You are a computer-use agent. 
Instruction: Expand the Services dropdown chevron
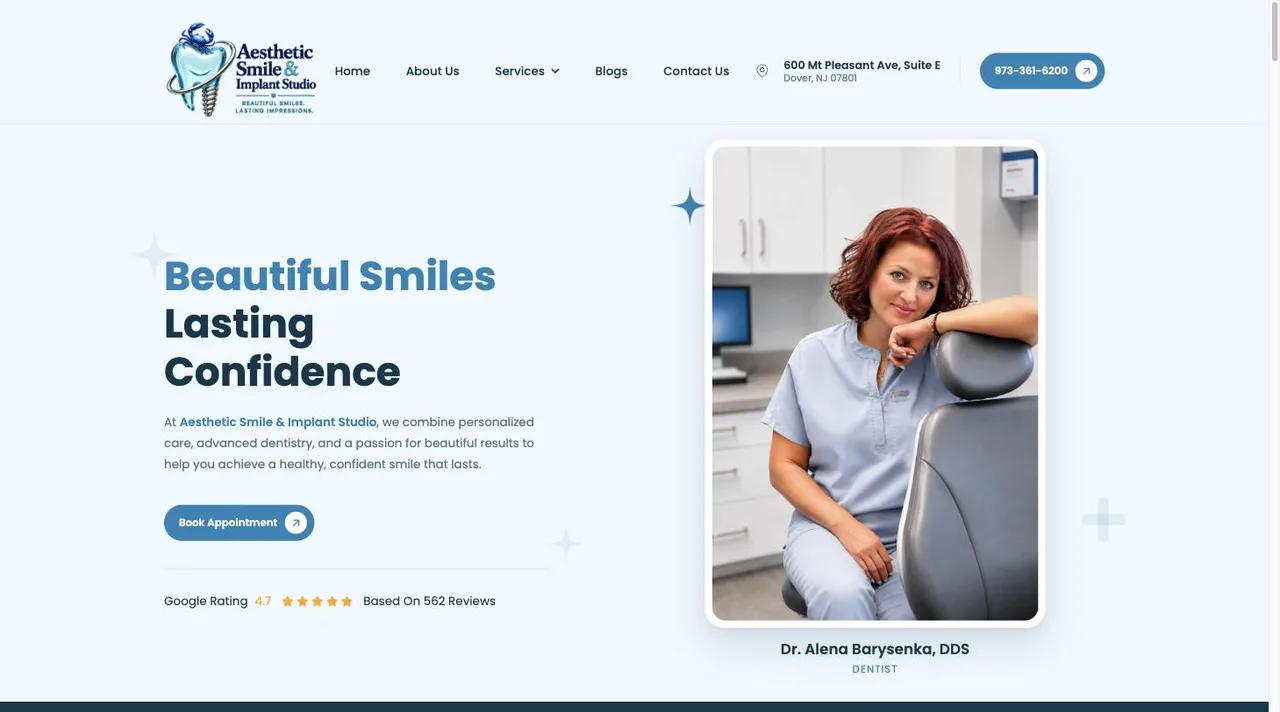[555, 71]
